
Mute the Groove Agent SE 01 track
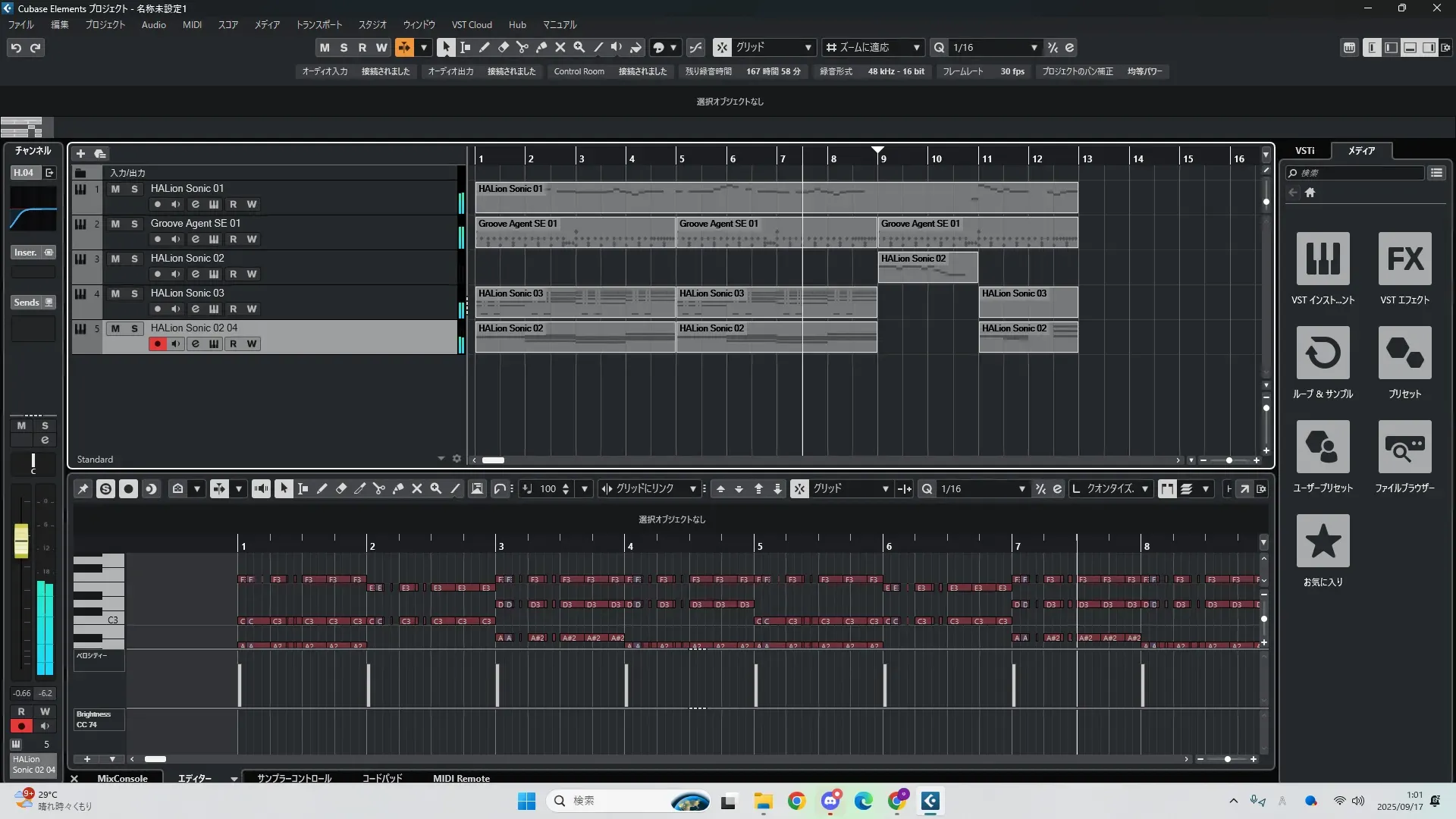115,224
